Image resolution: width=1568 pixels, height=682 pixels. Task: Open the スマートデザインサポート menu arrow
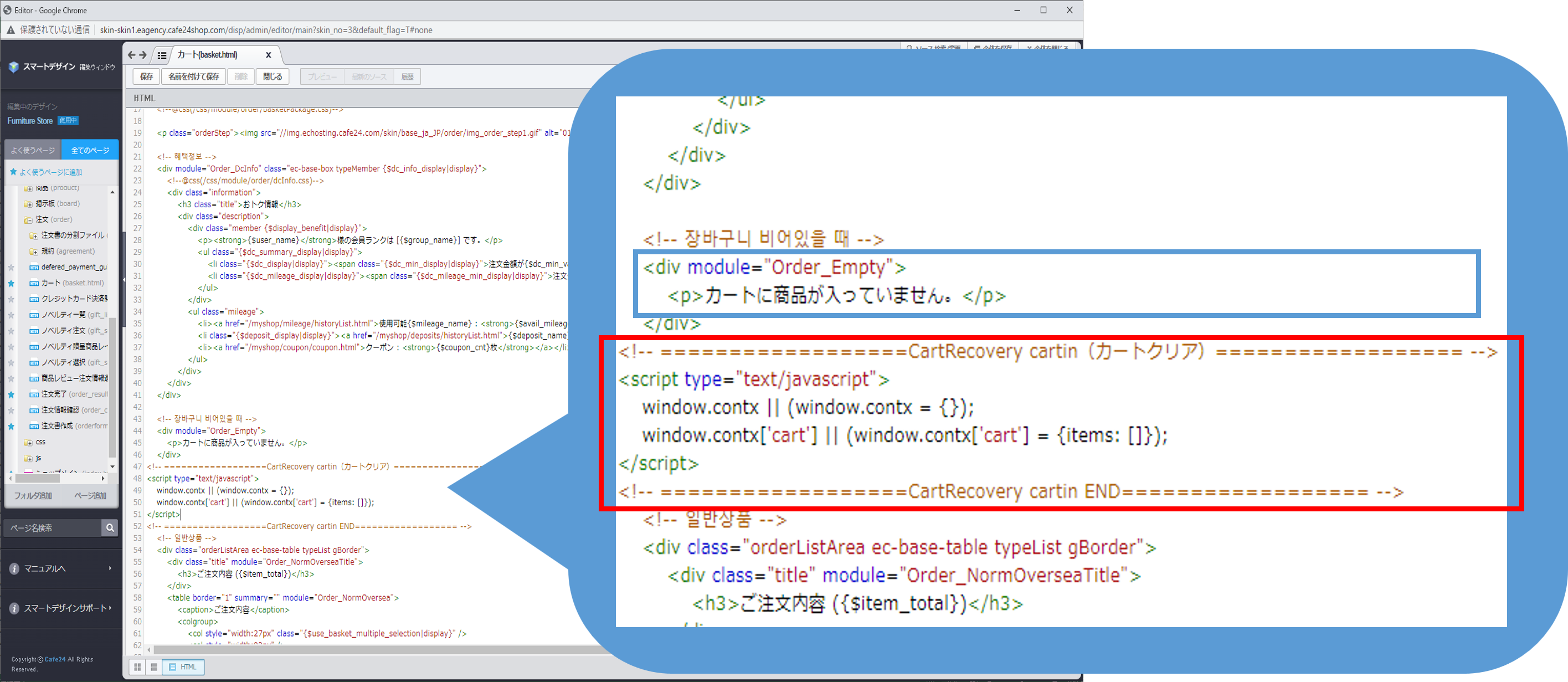coord(110,608)
